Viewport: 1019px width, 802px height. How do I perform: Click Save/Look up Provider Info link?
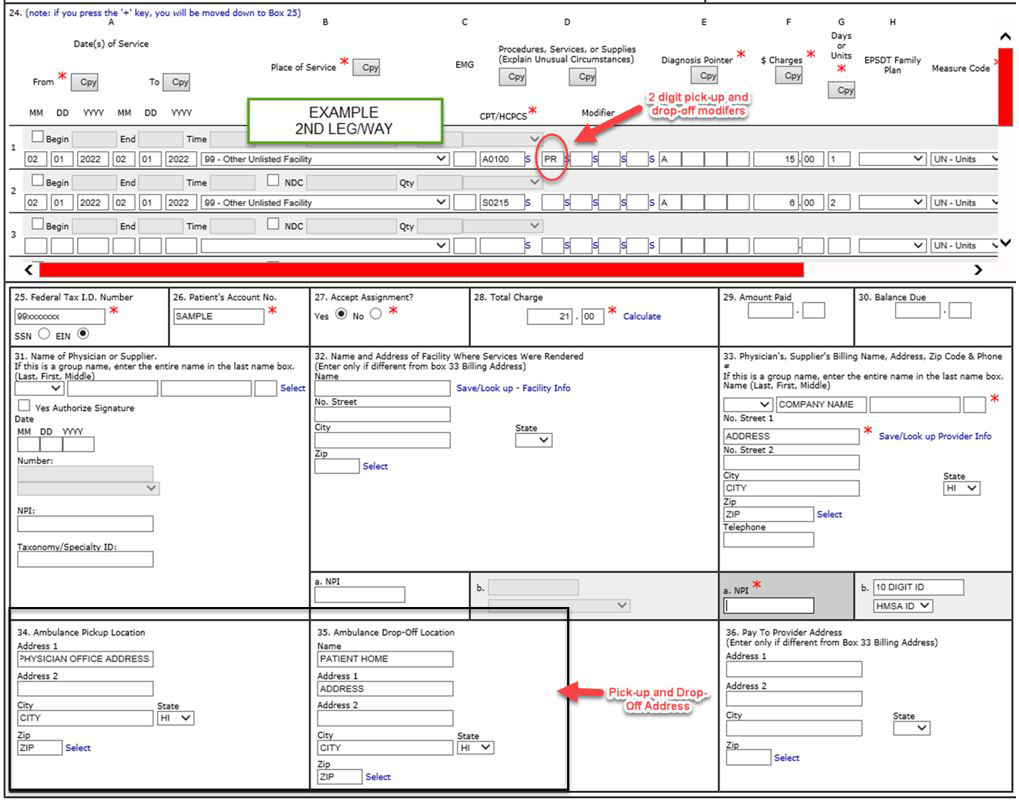[935, 436]
